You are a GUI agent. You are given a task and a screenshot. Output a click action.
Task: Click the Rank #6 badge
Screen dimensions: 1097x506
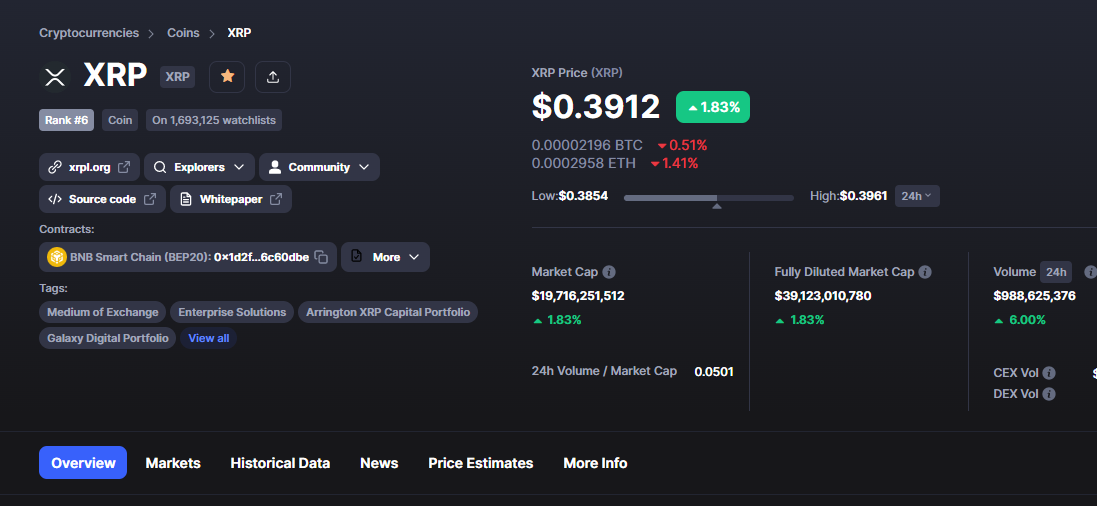pos(66,120)
